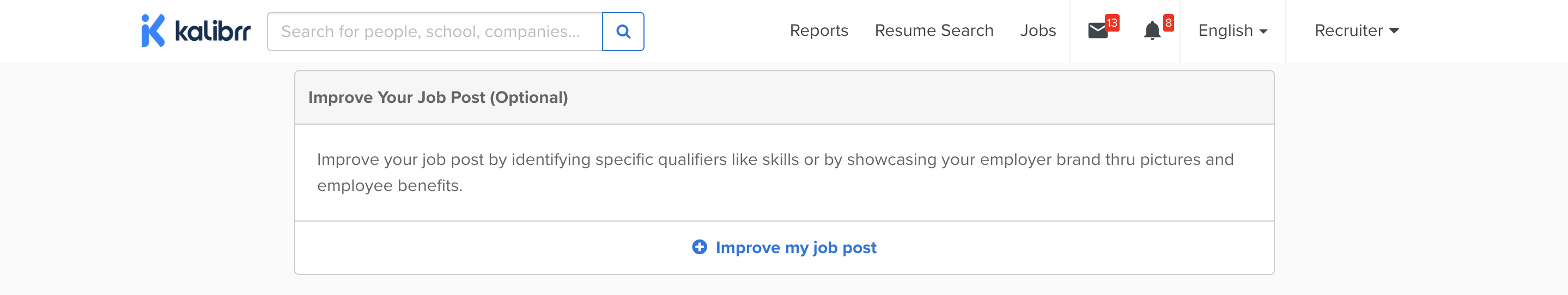Open the messages envelope icon
This screenshot has width=1568, height=295.
1097,31
